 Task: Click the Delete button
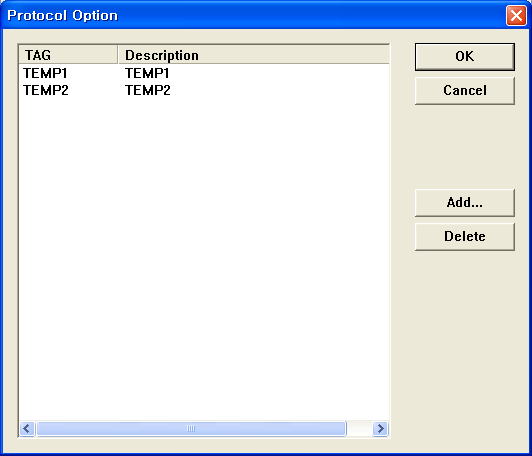pyautogui.click(x=464, y=236)
